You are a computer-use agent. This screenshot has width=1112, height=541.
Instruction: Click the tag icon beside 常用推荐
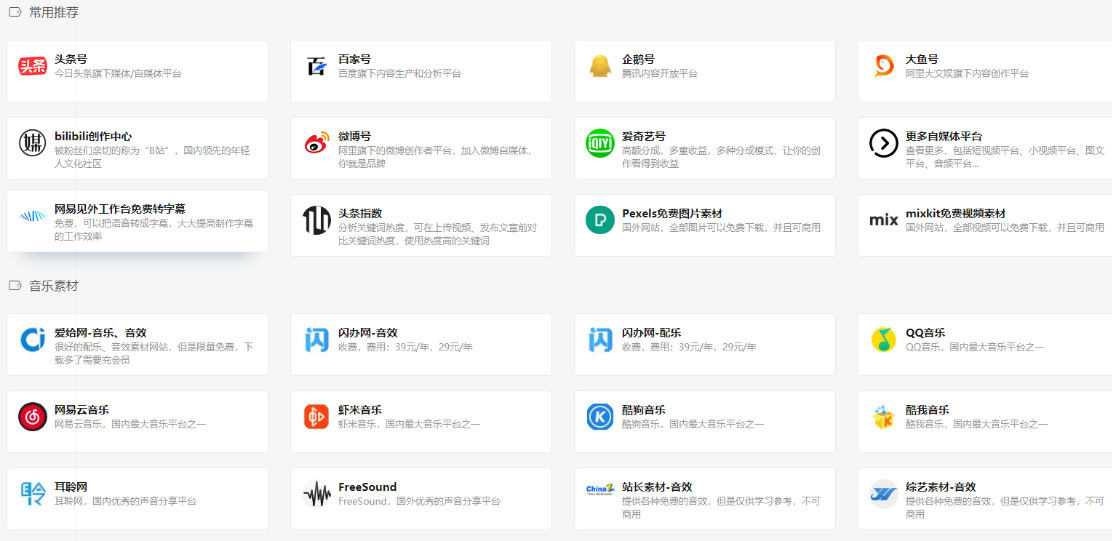14,12
